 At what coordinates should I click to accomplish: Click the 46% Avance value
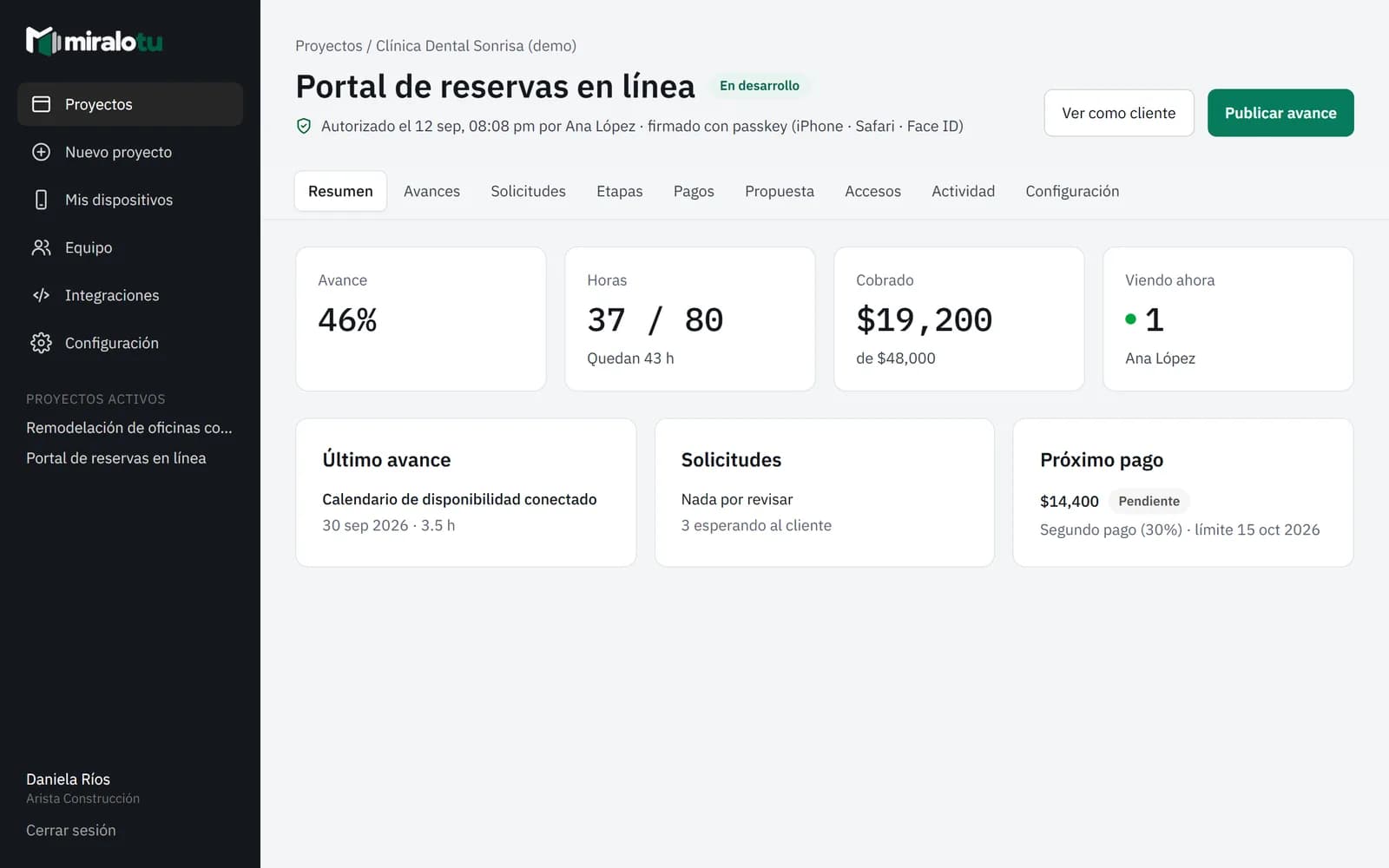click(x=347, y=320)
